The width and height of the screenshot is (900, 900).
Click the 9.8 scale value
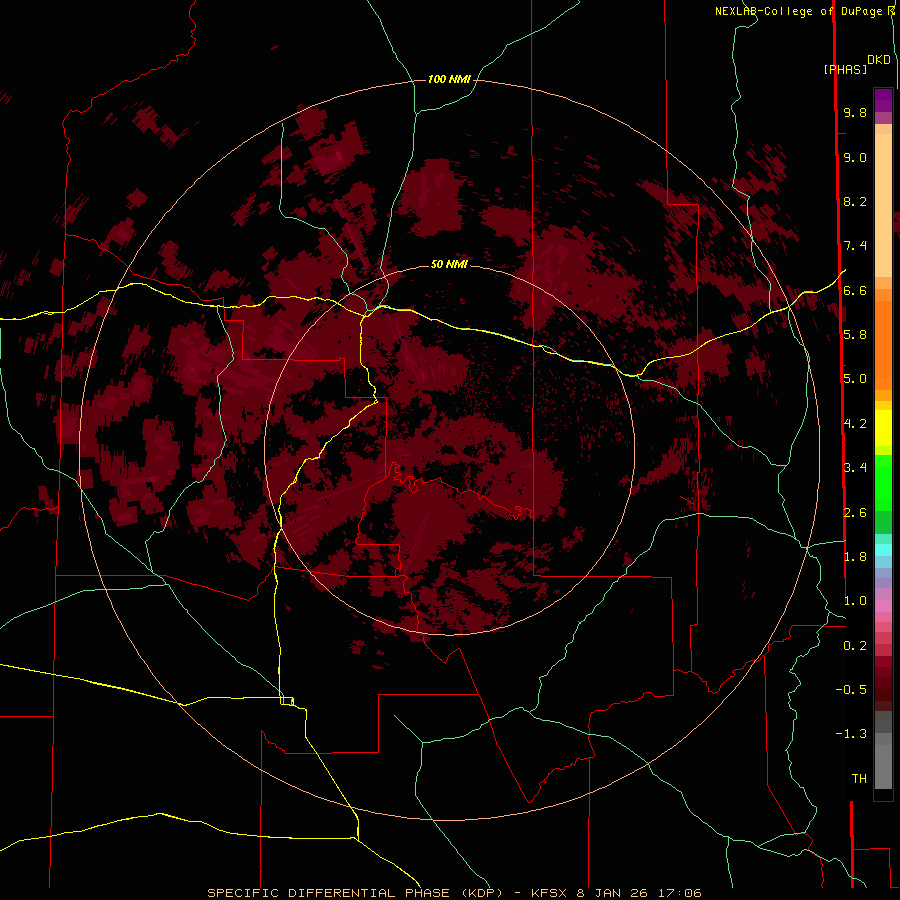point(855,113)
